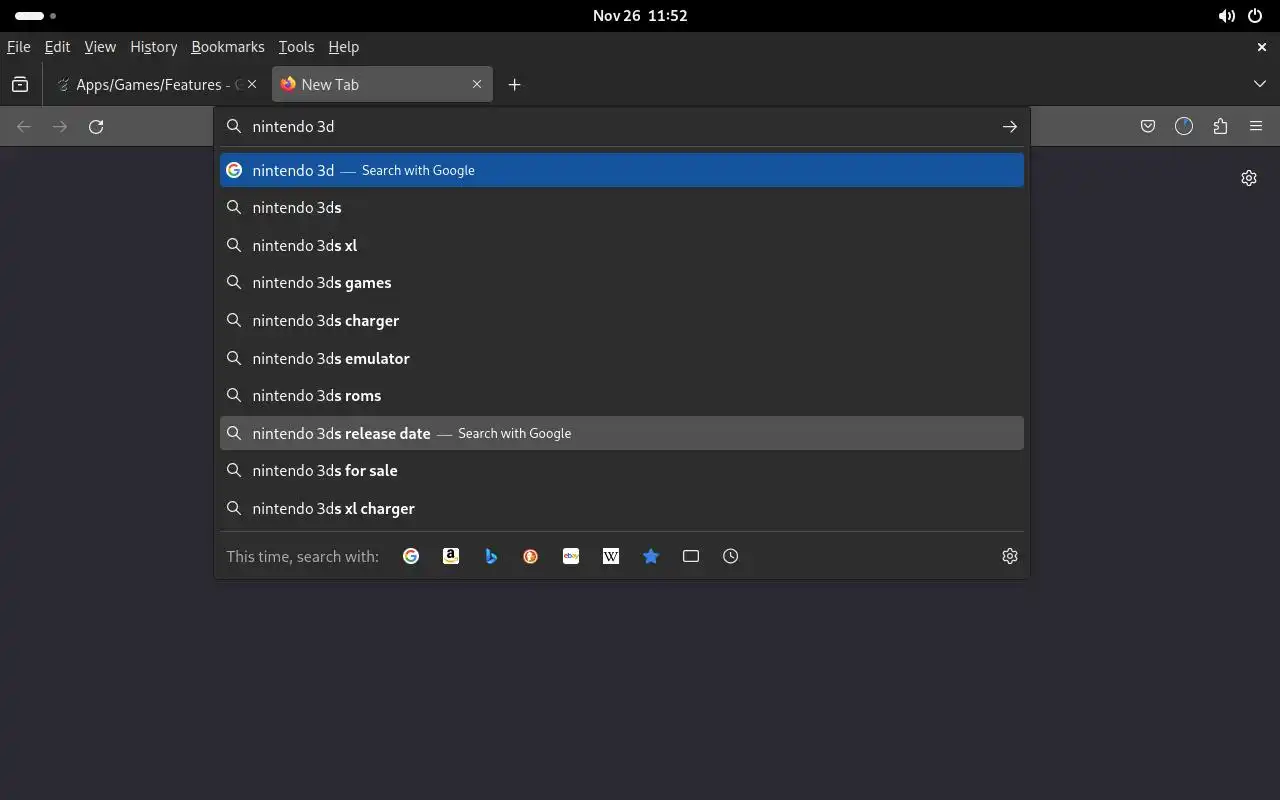Image resolution: width=1280 pixels, height=800 pixels.
Task: Search this time with DuckDuckGo
Action: (531, 556)
